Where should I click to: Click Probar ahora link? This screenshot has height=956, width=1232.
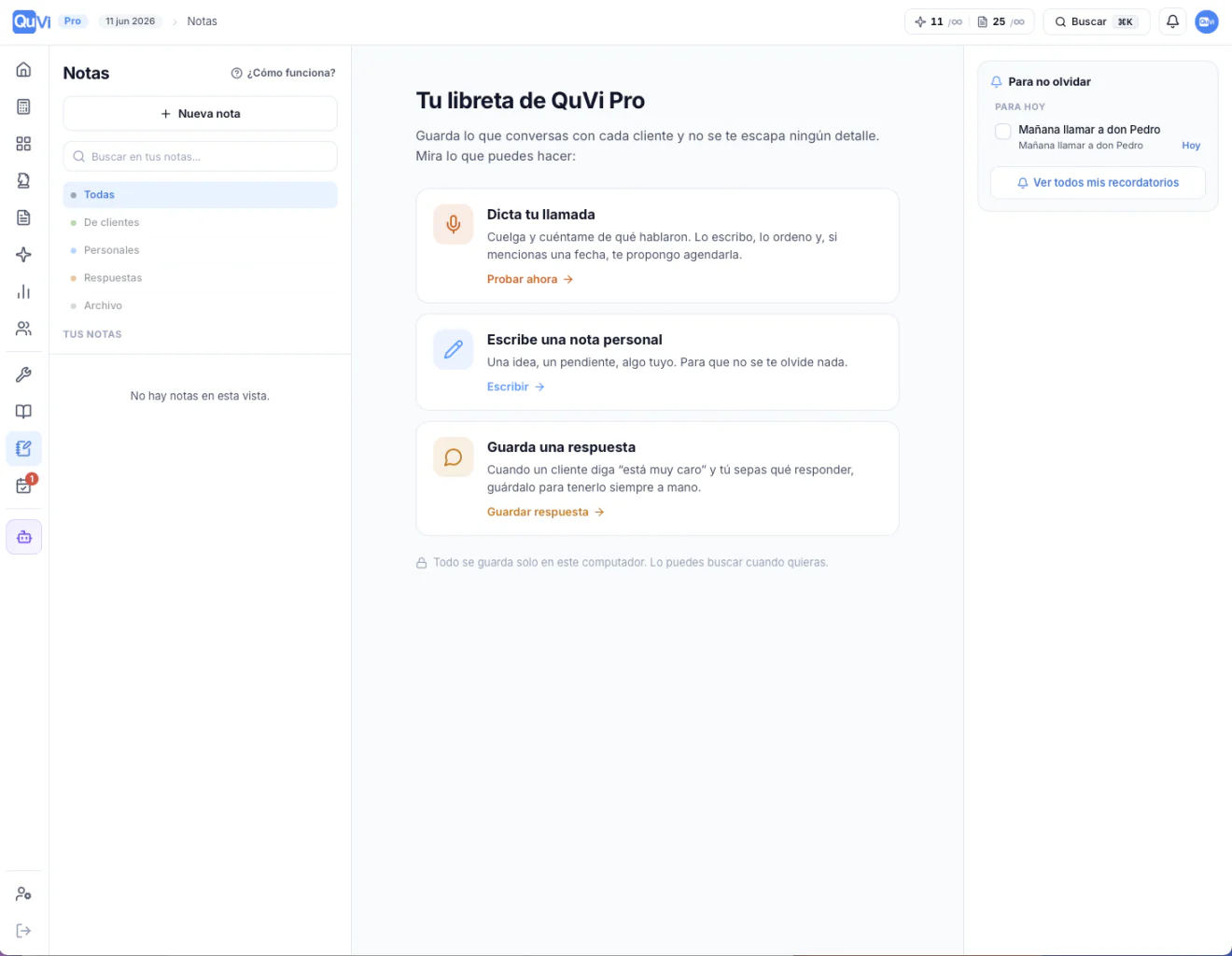(530, 279)
